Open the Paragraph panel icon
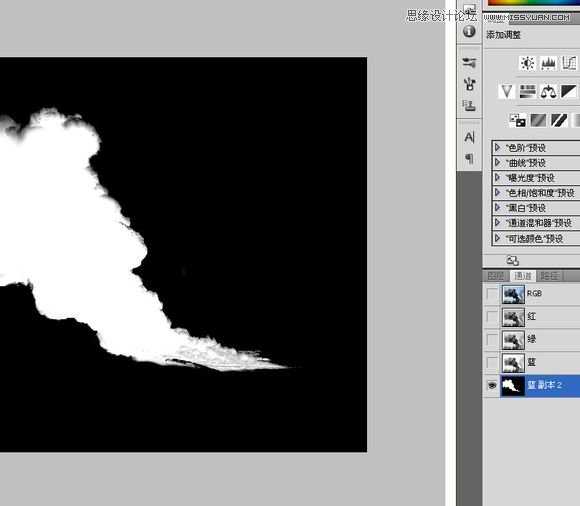The image size is (580, 506). point(469,159)
